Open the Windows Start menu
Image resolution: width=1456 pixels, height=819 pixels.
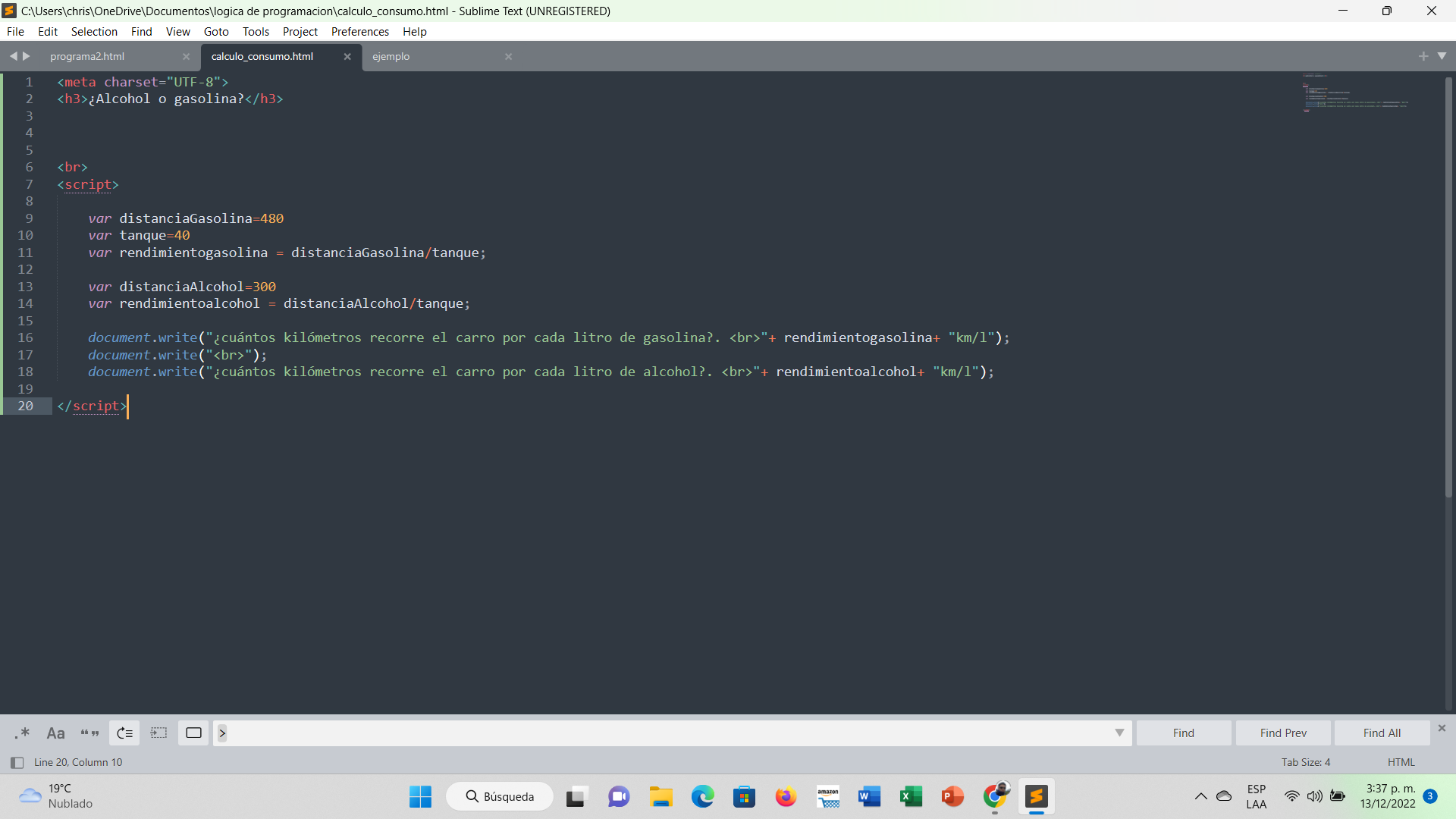420,797
